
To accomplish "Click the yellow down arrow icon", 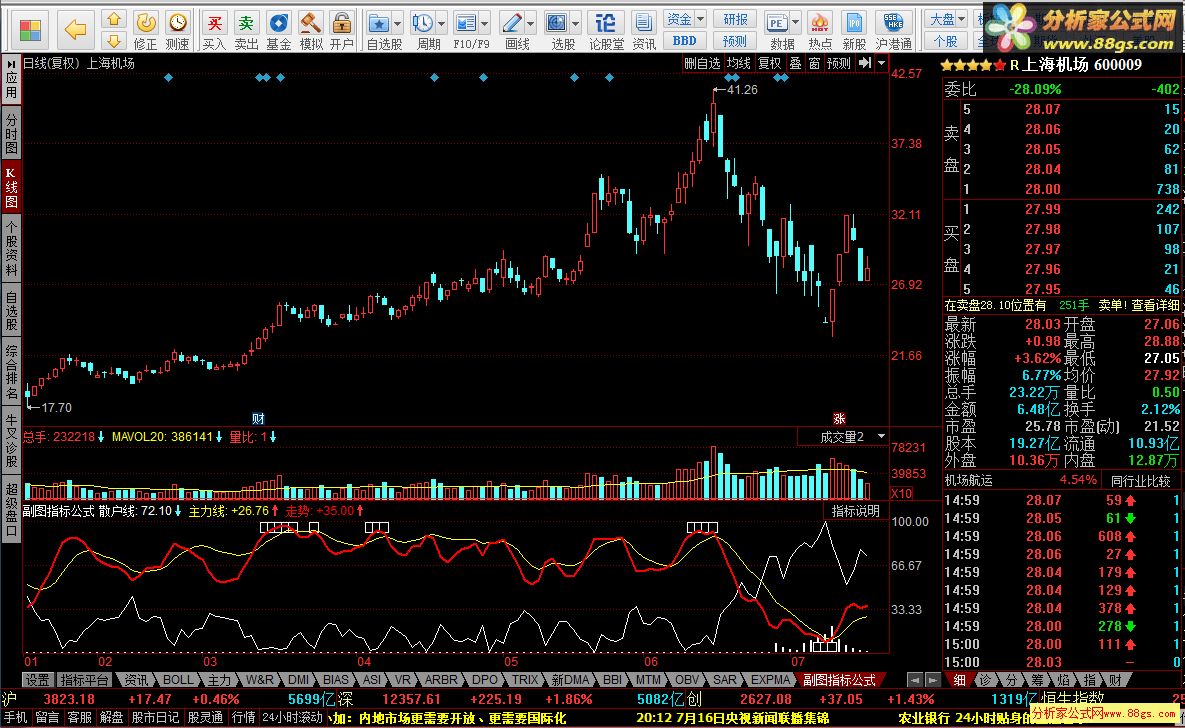I will point(113,40).
